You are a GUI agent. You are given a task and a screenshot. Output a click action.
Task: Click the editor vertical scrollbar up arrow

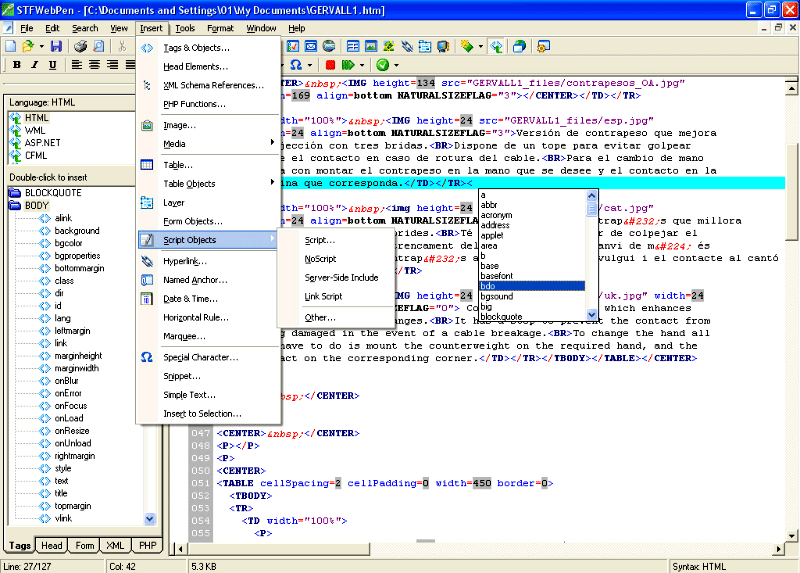pyautogui.click(x=791, y=88)
